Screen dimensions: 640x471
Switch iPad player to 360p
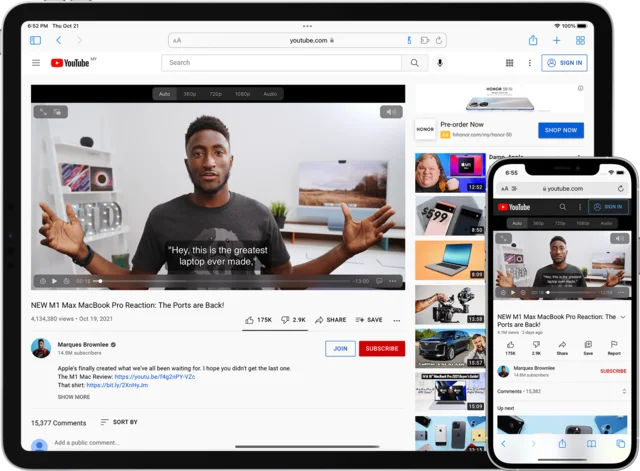pyautogui.click(x=189, y=94)
